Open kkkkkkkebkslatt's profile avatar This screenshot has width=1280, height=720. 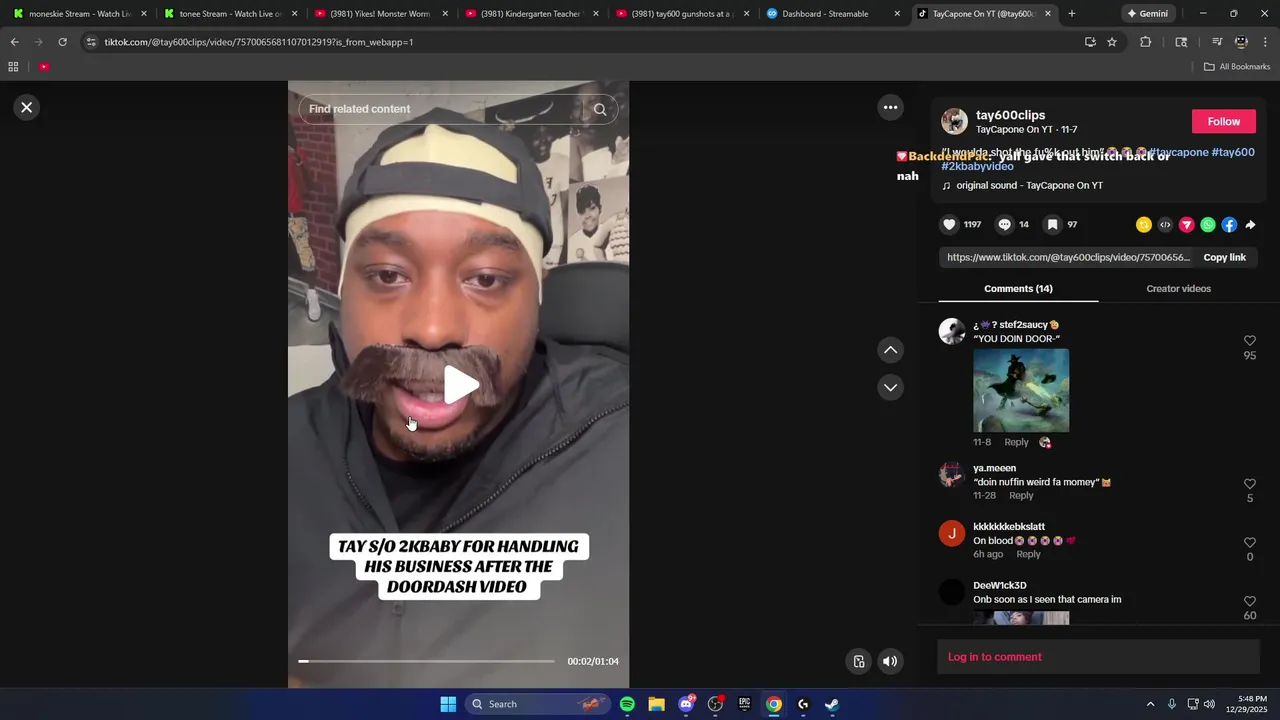click(951, 533)
